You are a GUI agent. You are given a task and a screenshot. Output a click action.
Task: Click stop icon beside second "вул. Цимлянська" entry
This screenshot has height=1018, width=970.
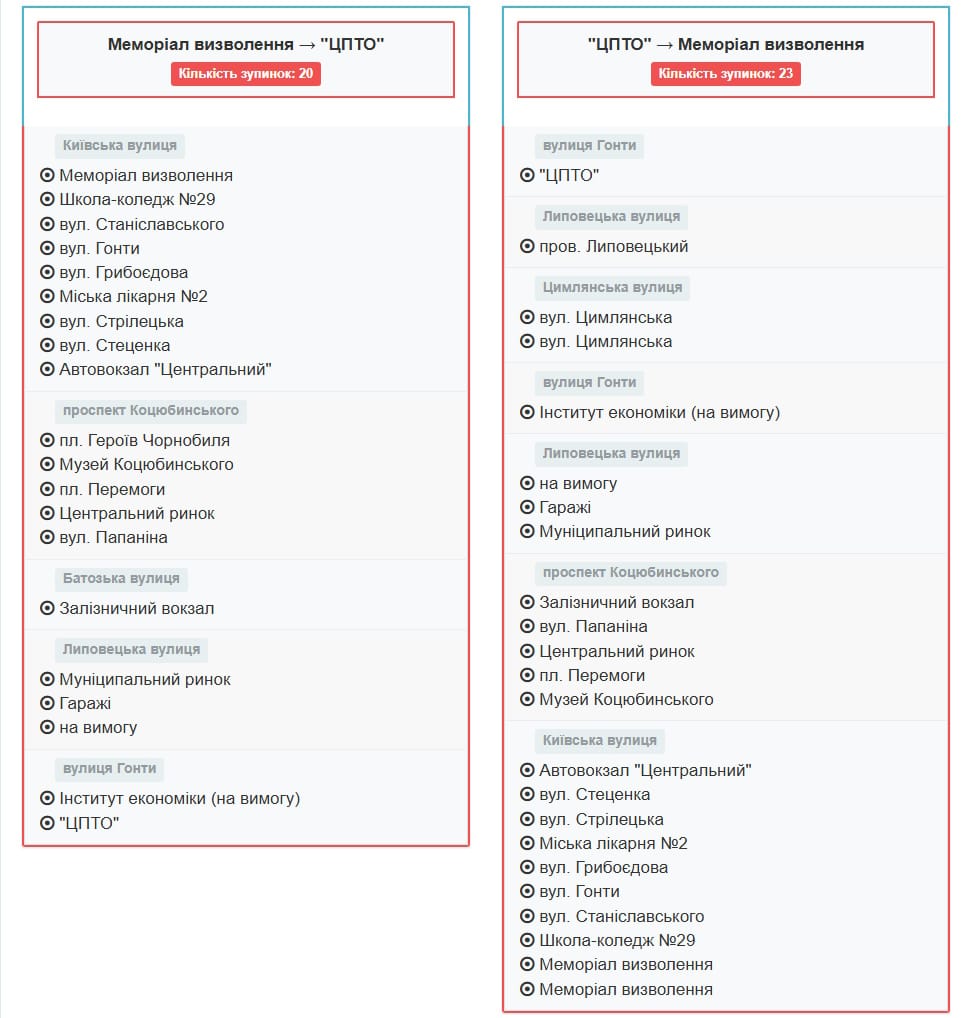point(527,341)
